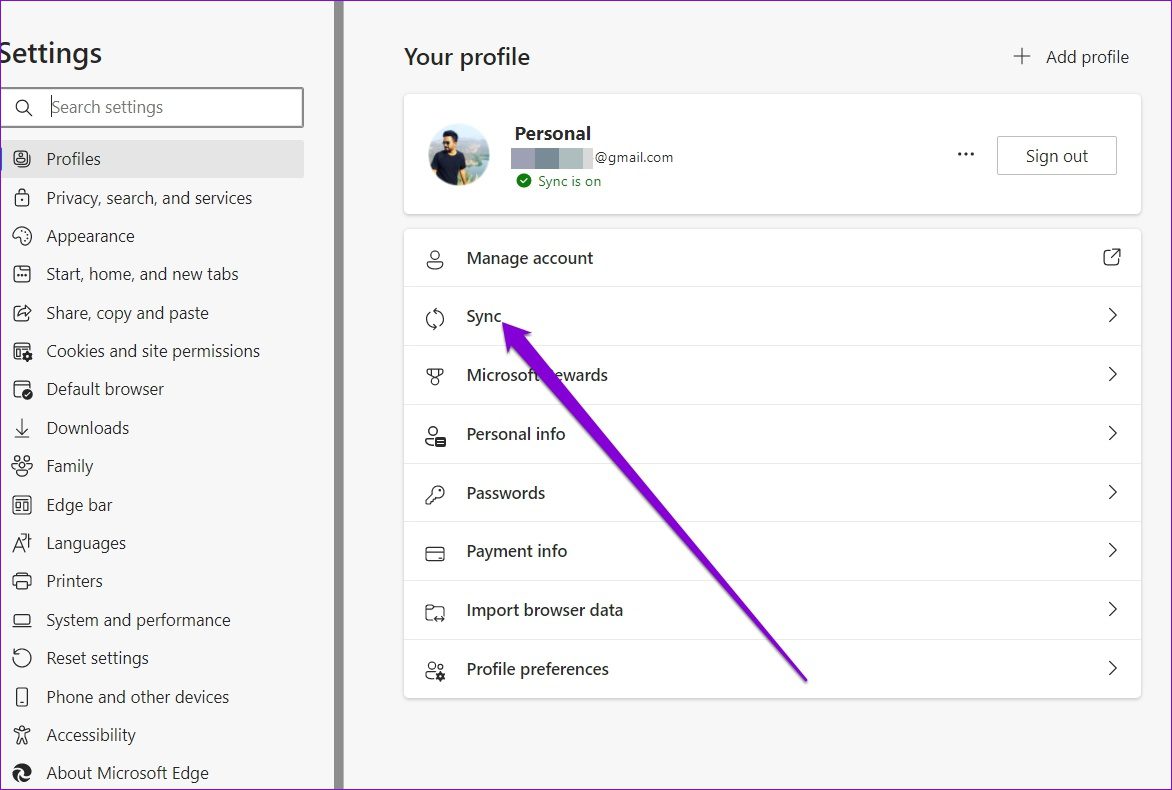Click the Accessibility figure icon
1172x790 pixels.
(22, 735)
